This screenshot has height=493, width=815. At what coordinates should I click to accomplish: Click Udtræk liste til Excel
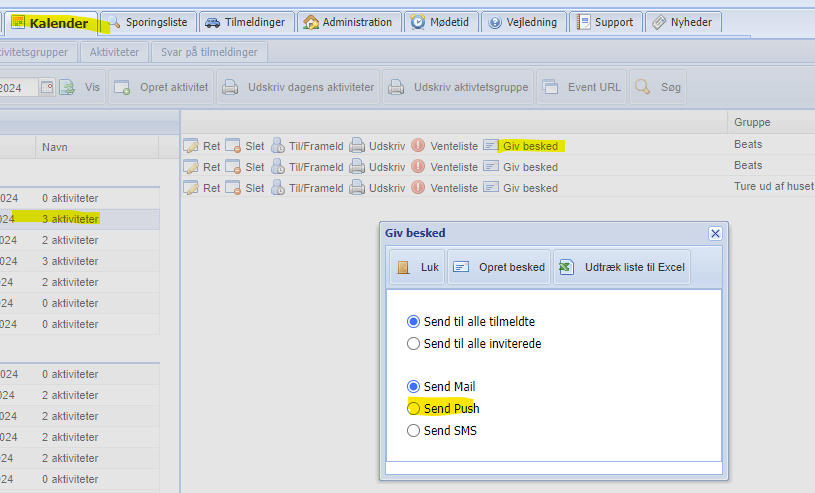pyautogui.click(x=622, y=267)
